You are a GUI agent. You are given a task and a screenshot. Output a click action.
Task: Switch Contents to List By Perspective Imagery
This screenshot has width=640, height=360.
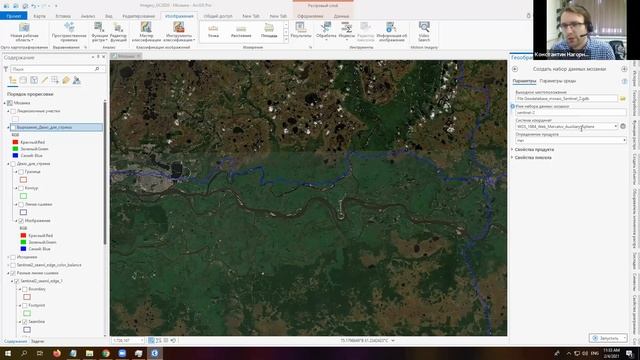click(x=76, y=80)
